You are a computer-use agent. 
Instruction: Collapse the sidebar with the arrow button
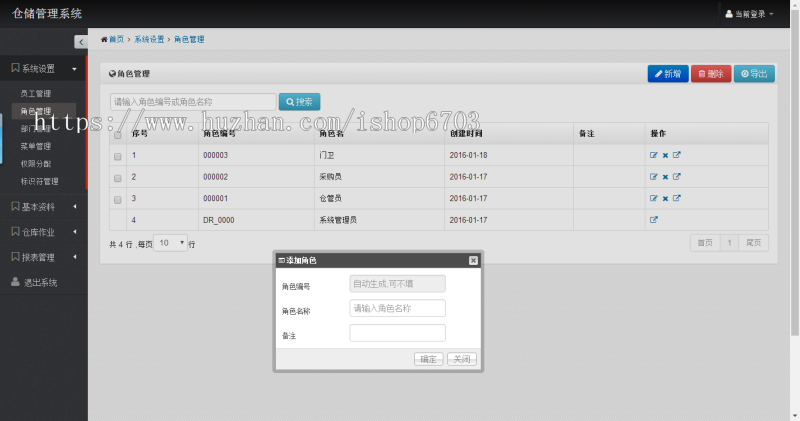[81, 42]
